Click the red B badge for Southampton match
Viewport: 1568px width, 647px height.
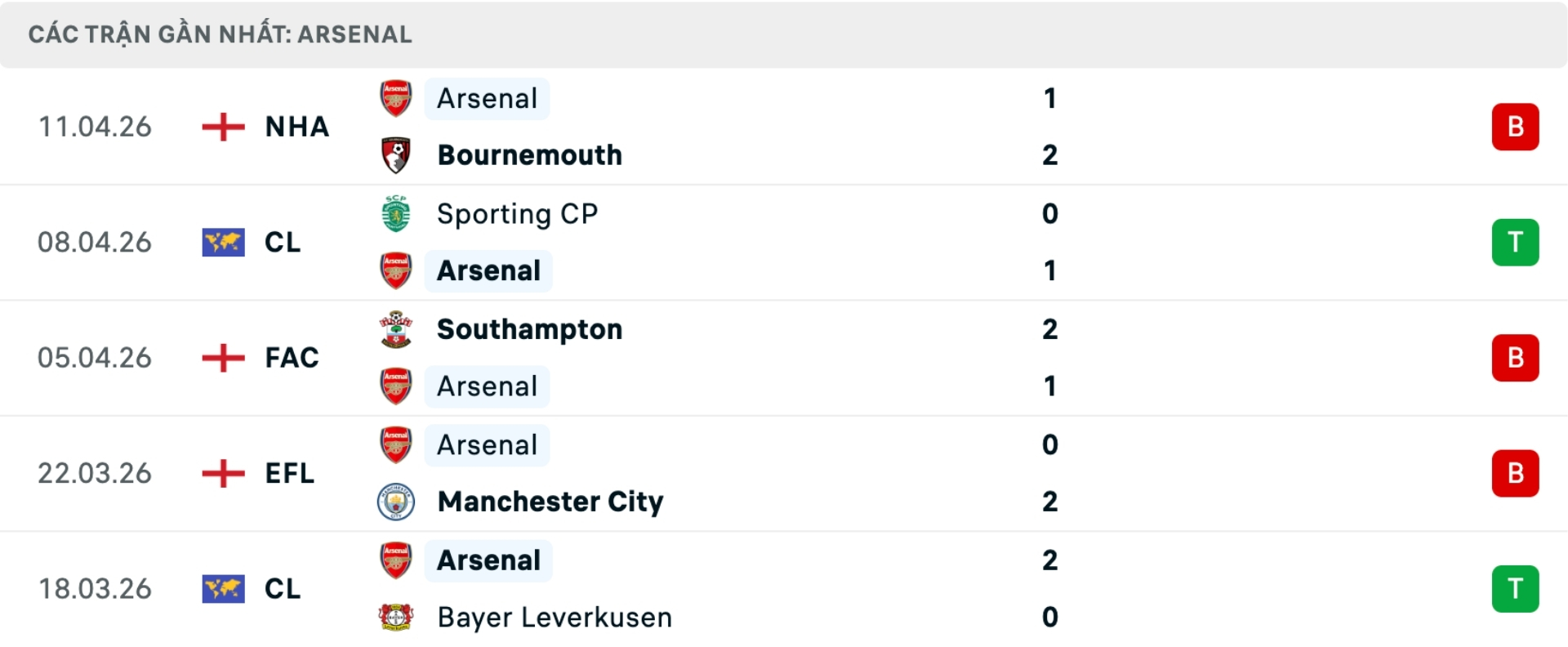(x=1515, y=358)
